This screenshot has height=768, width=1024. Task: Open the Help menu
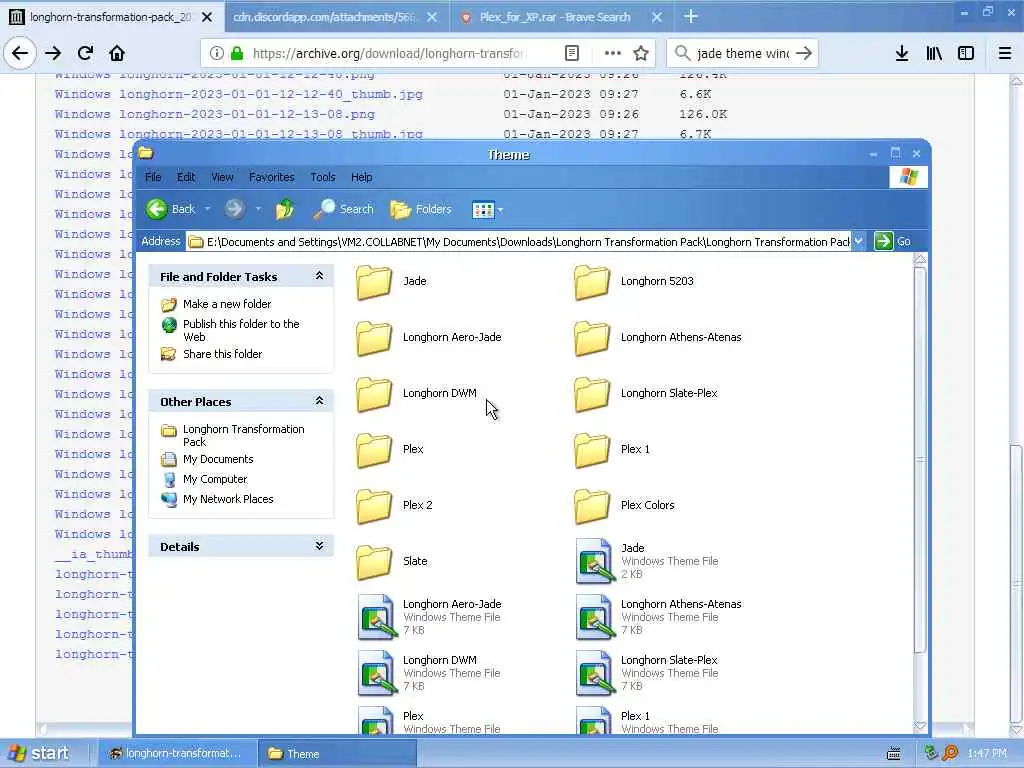click(x=361, y=177)
